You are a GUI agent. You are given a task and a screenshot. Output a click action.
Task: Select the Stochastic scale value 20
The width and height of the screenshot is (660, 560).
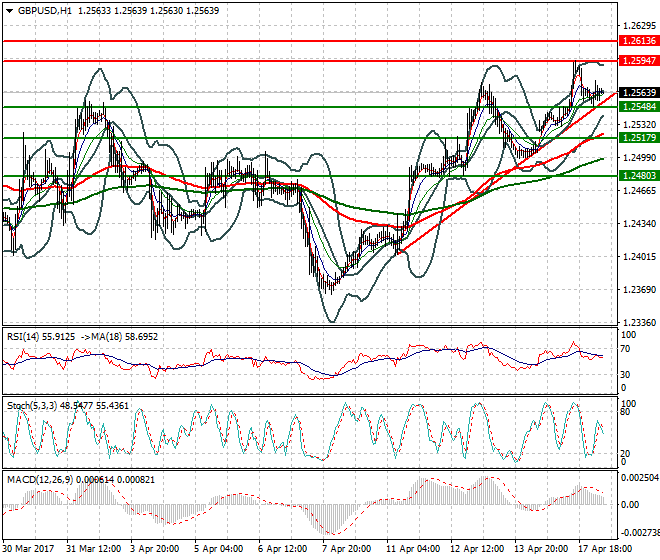[x=626, y=454]
